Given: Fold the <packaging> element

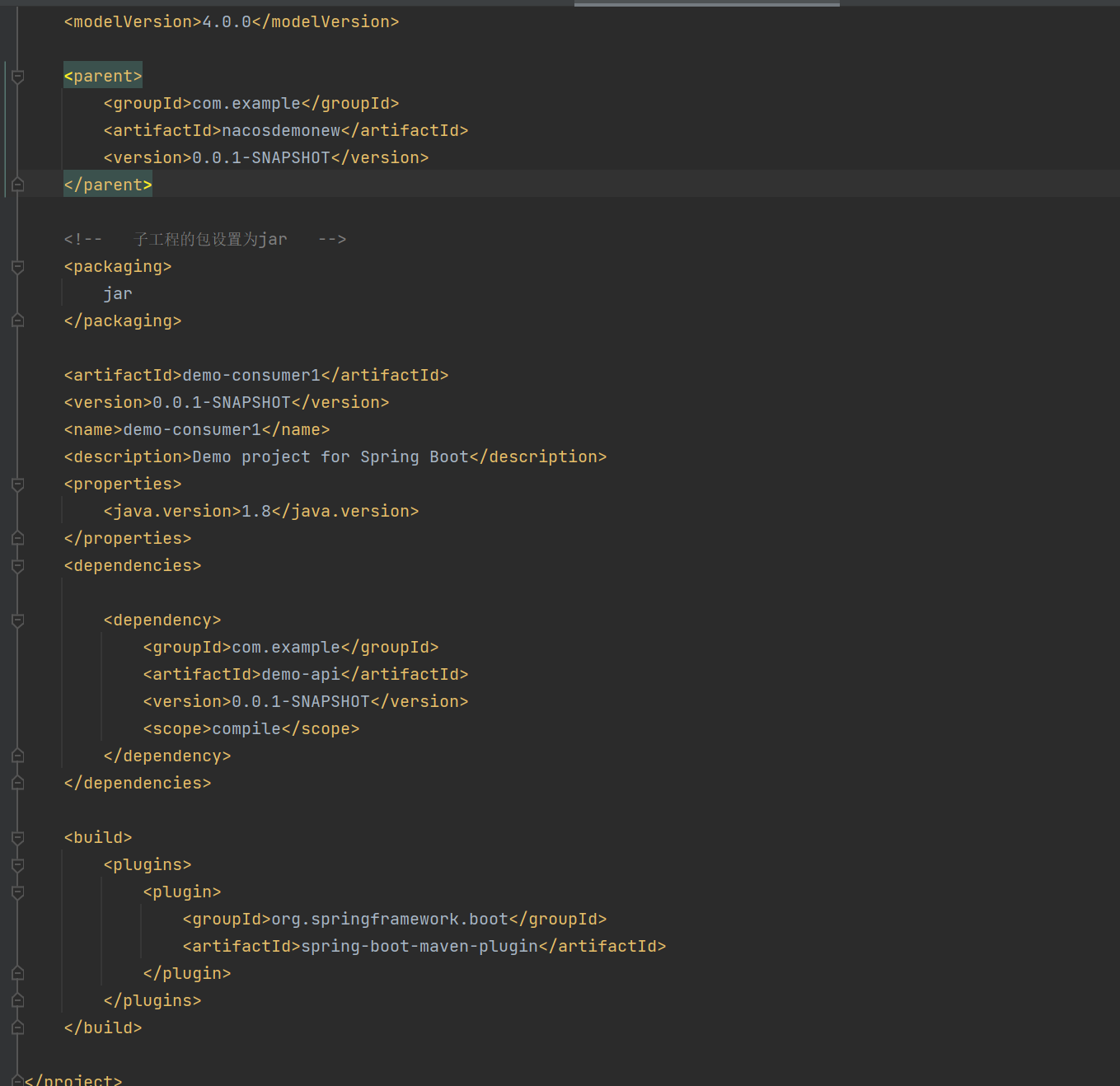Looking at the screenshot, I should coord(17,267).
